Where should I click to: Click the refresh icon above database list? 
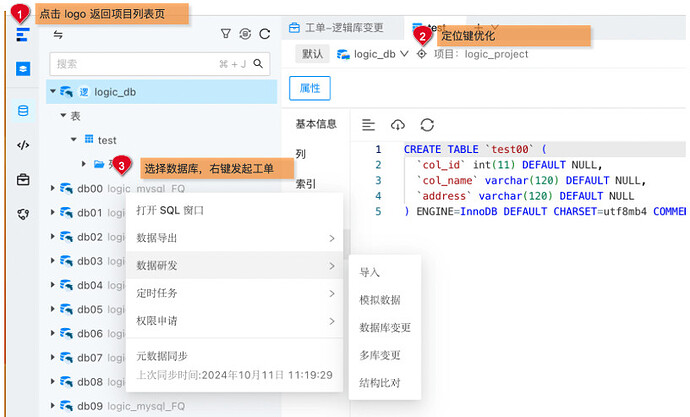[264, 34]
